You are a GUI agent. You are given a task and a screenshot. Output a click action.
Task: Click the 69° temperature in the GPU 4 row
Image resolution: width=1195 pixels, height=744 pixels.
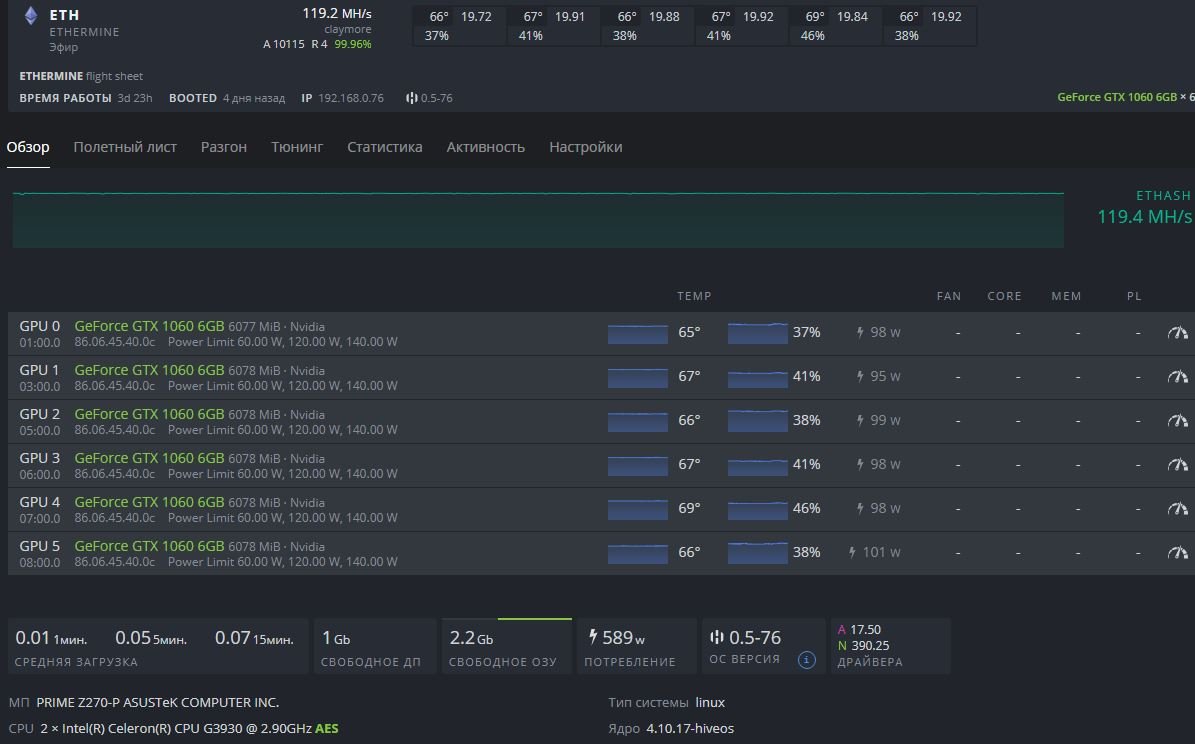click(x=690, y=508)
